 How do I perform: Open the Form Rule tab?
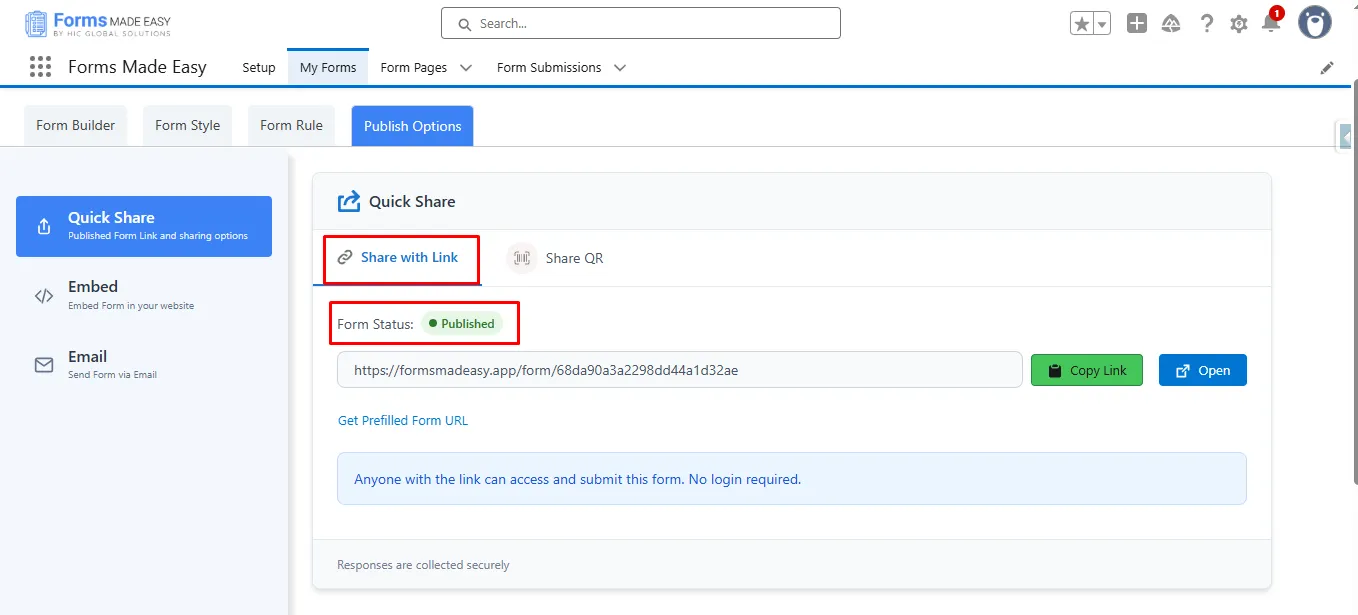tap(291, 125)
